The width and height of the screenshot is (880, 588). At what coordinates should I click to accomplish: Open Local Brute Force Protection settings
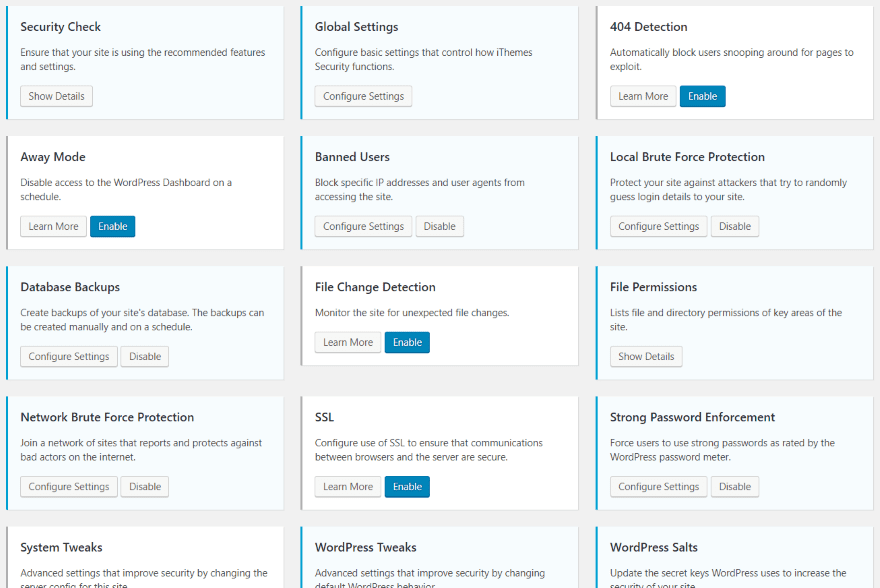658,226
